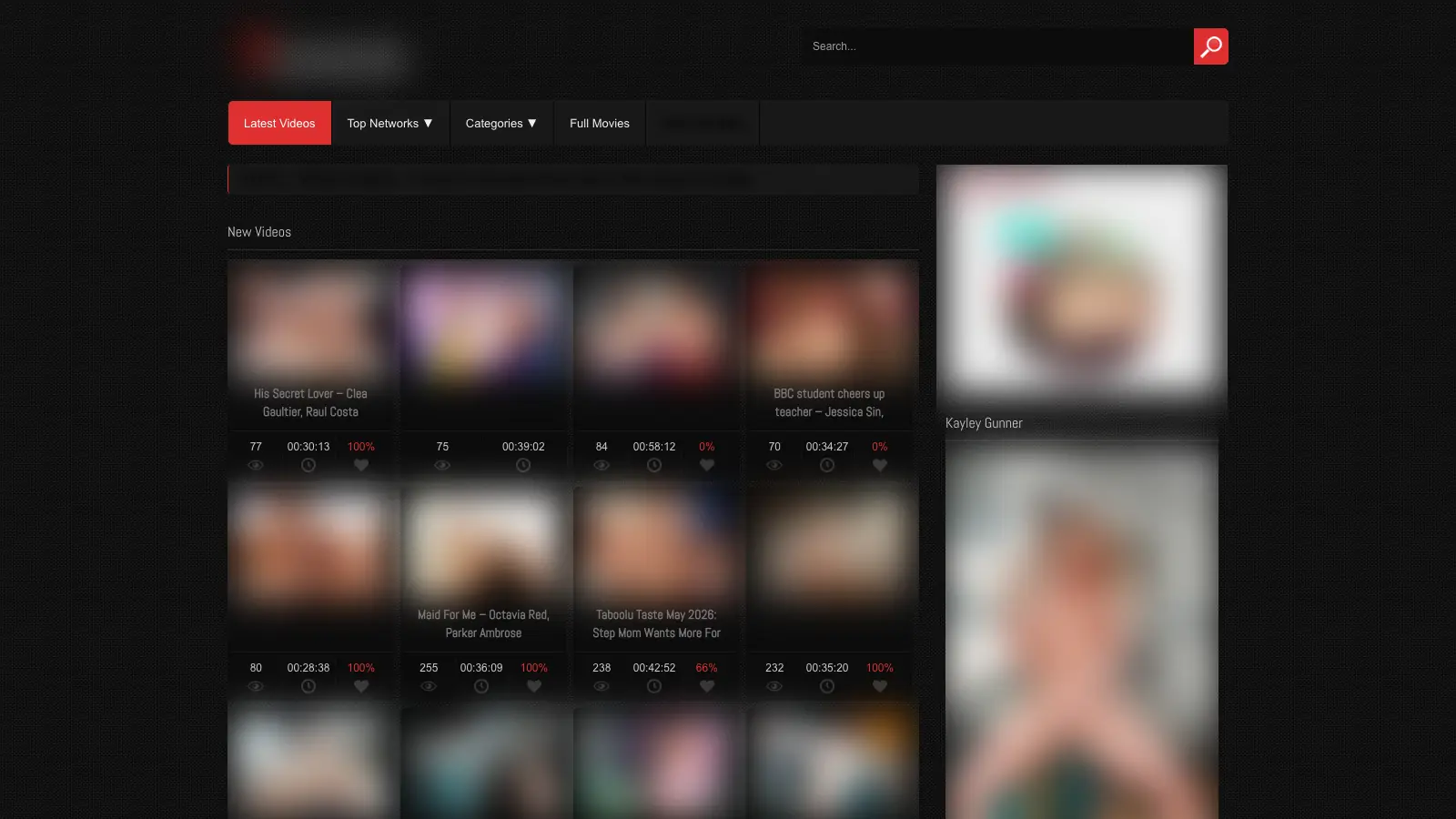The height and width of the screenshot is (819, 1456).
Task: Click the heart icon on the 00:28:38 video
Action: 361,686
